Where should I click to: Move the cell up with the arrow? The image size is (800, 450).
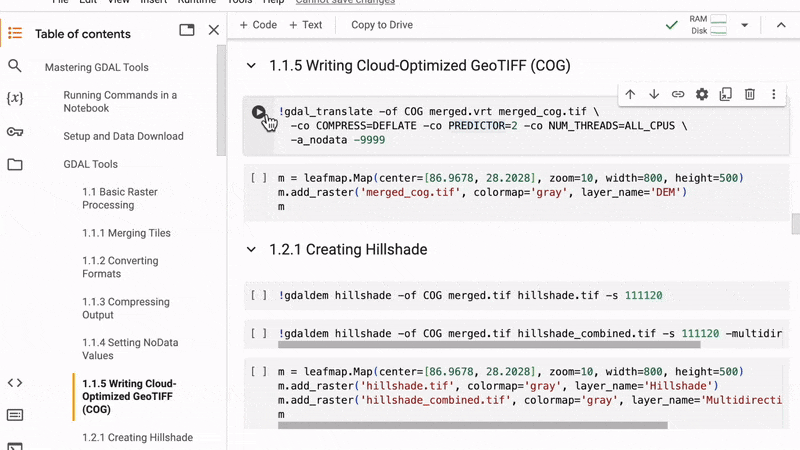point(630,94)
